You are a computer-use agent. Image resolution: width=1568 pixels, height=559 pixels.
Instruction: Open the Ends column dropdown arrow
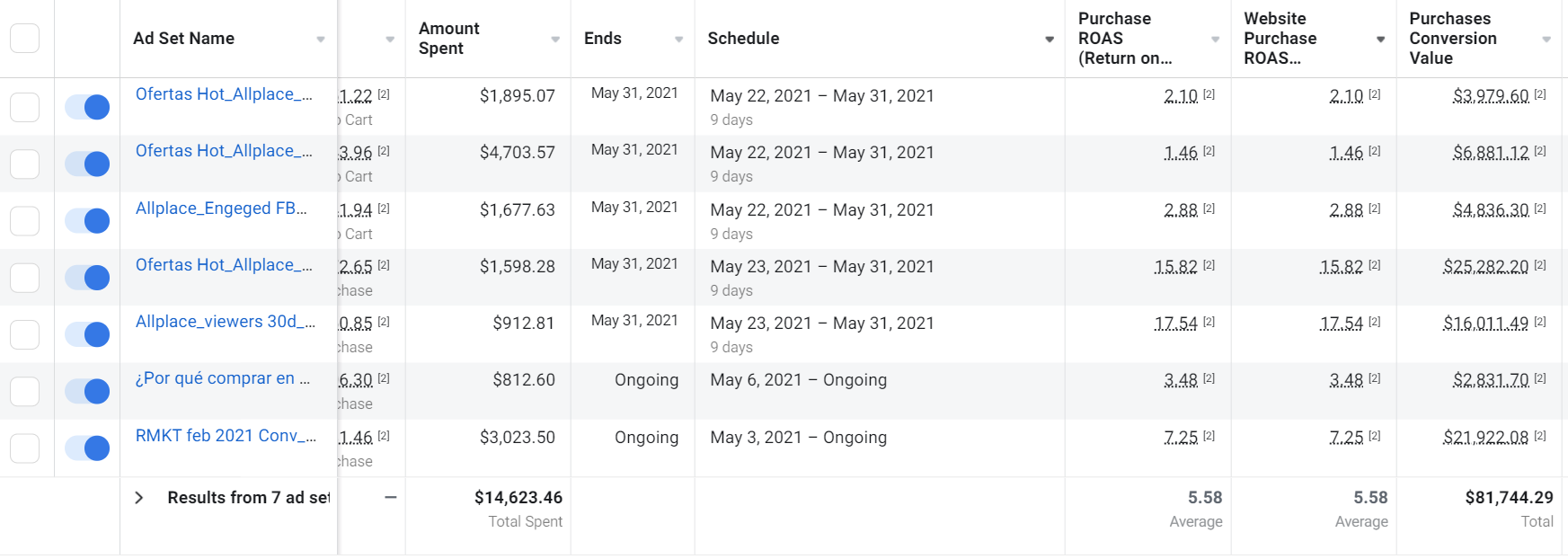[x=678, y=40]
